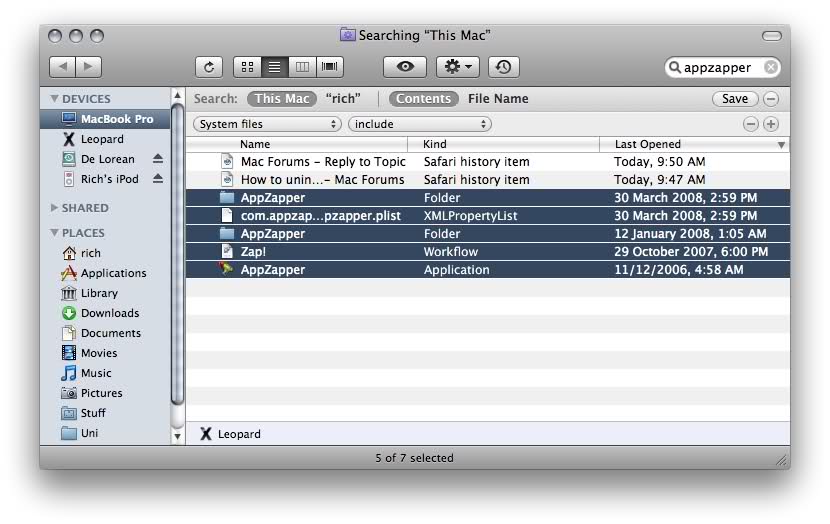
Task: Select com.appzap...pzapper.plist file
Action: coord(488,215)
